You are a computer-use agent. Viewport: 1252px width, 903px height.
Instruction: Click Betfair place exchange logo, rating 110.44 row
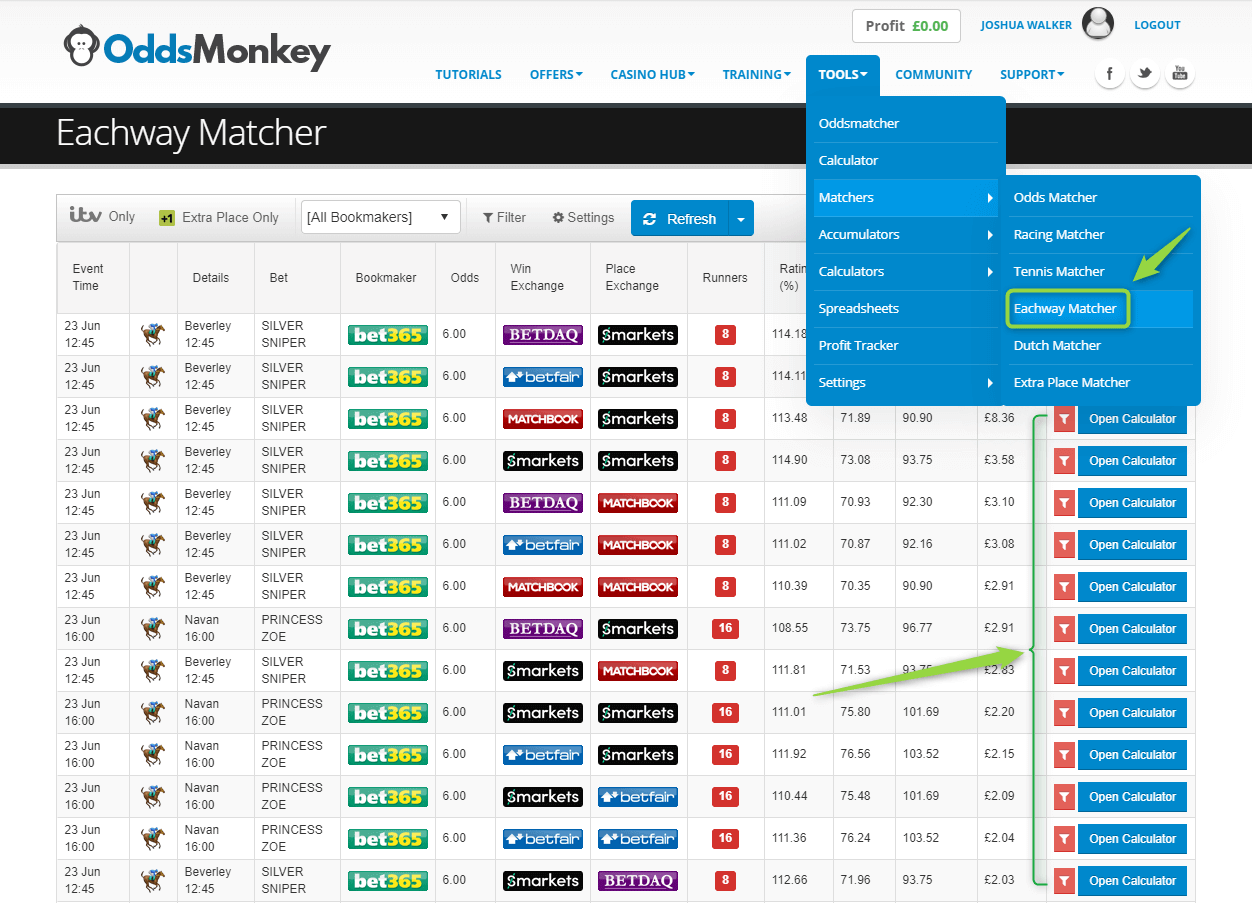[x=637, y=797]
